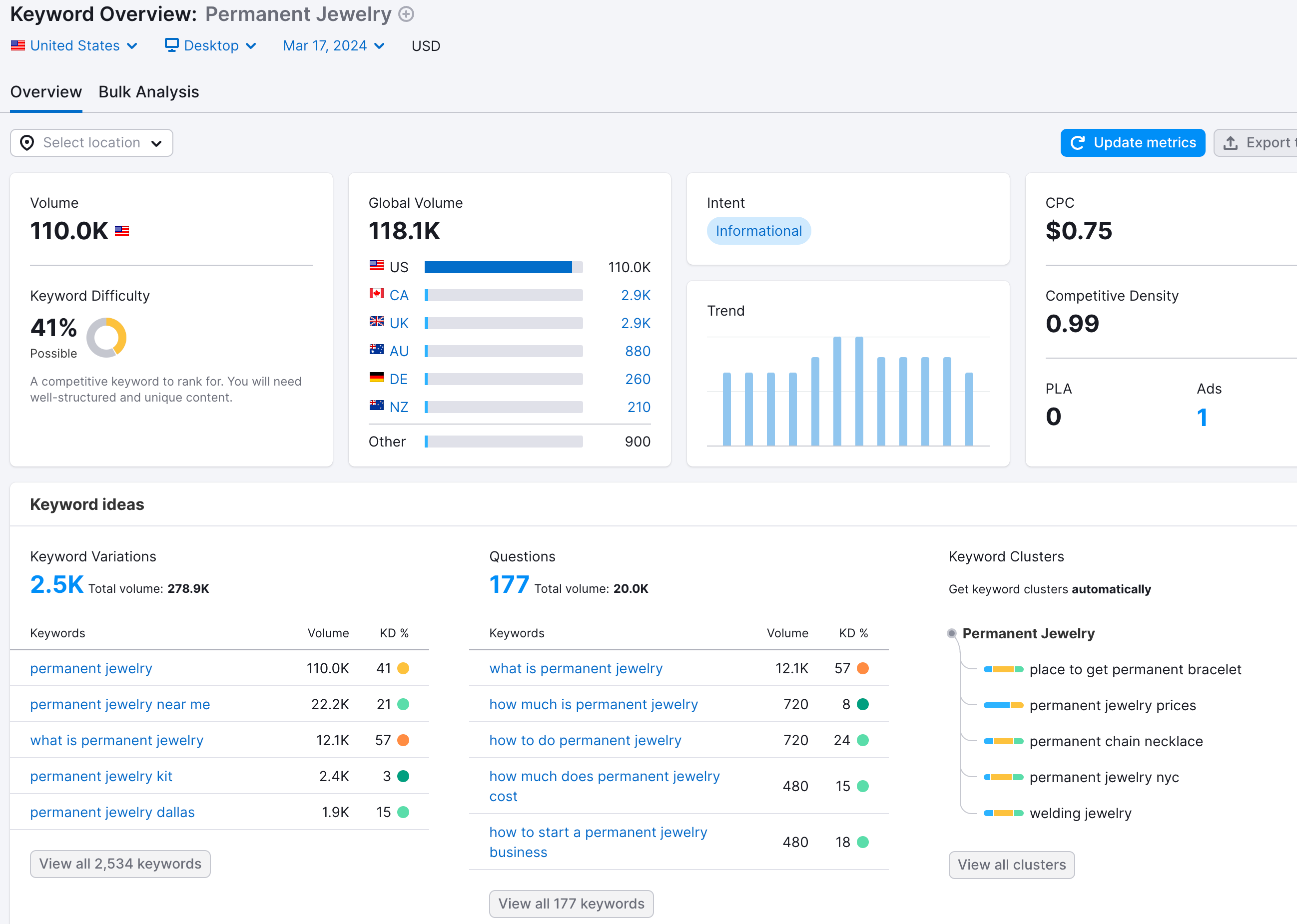This screenshot has width=1297, height=924.
Task: Open the permanent jewelry kit keyword
Action: (101, 776)
